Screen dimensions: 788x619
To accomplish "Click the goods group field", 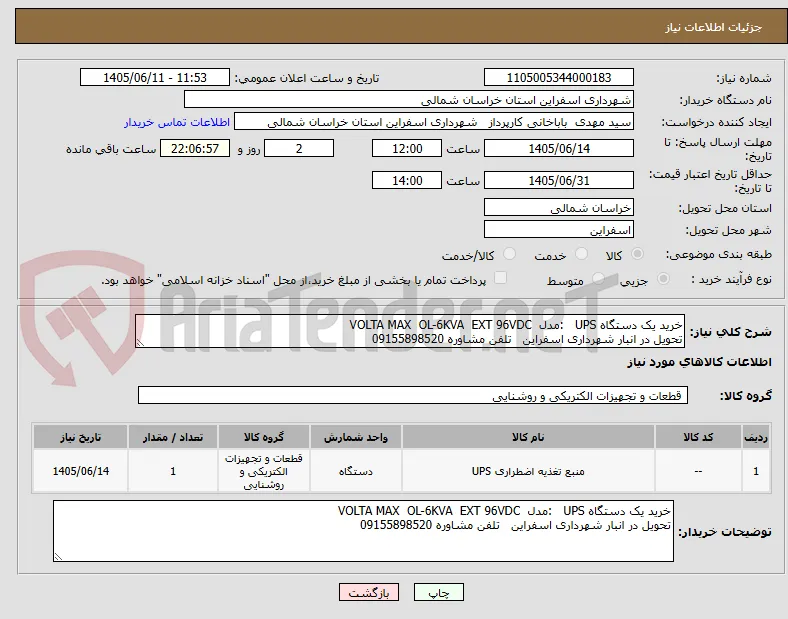I will (413, 395).
